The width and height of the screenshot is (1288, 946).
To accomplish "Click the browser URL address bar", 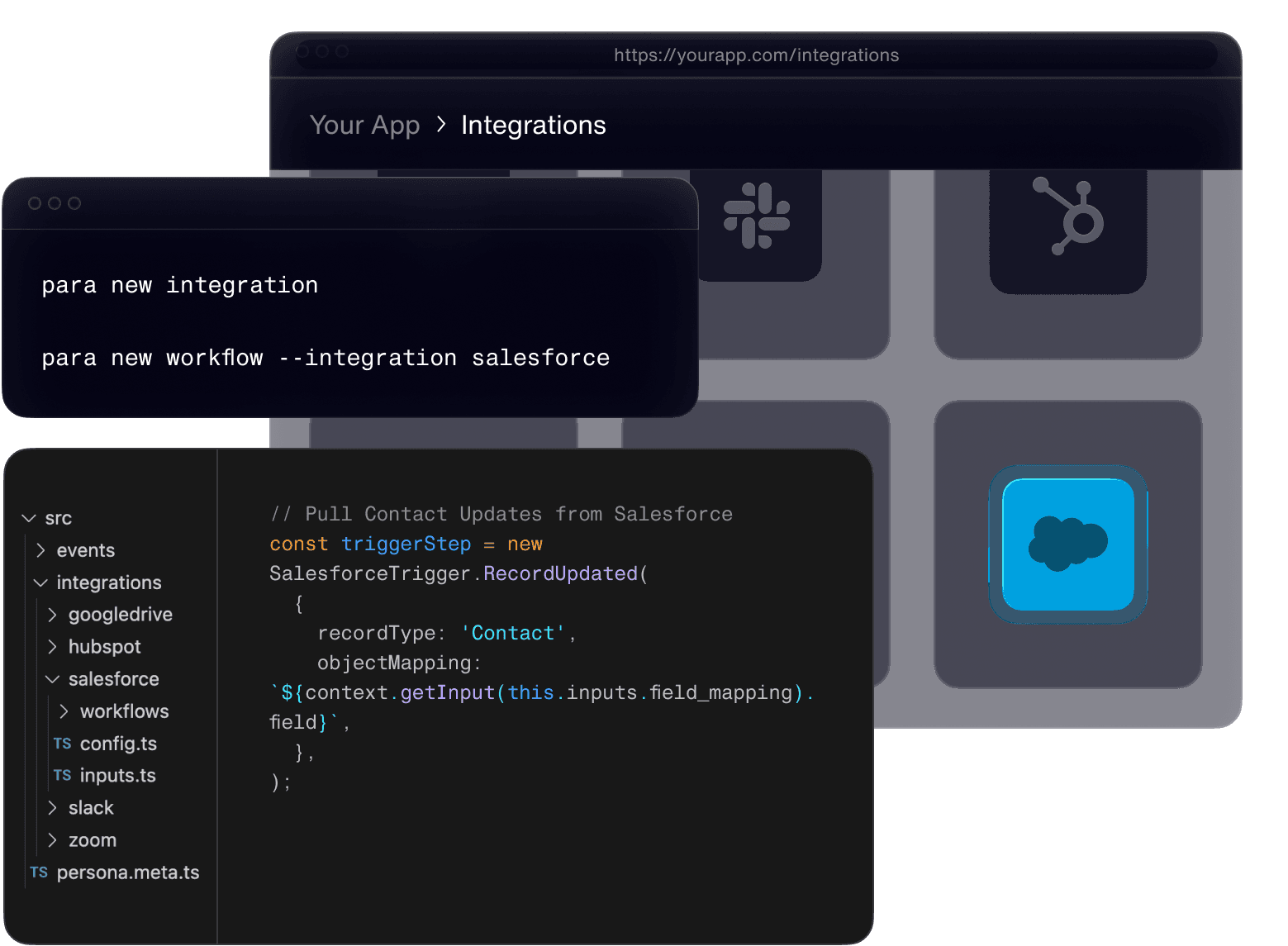I will (x=755, y=55).
